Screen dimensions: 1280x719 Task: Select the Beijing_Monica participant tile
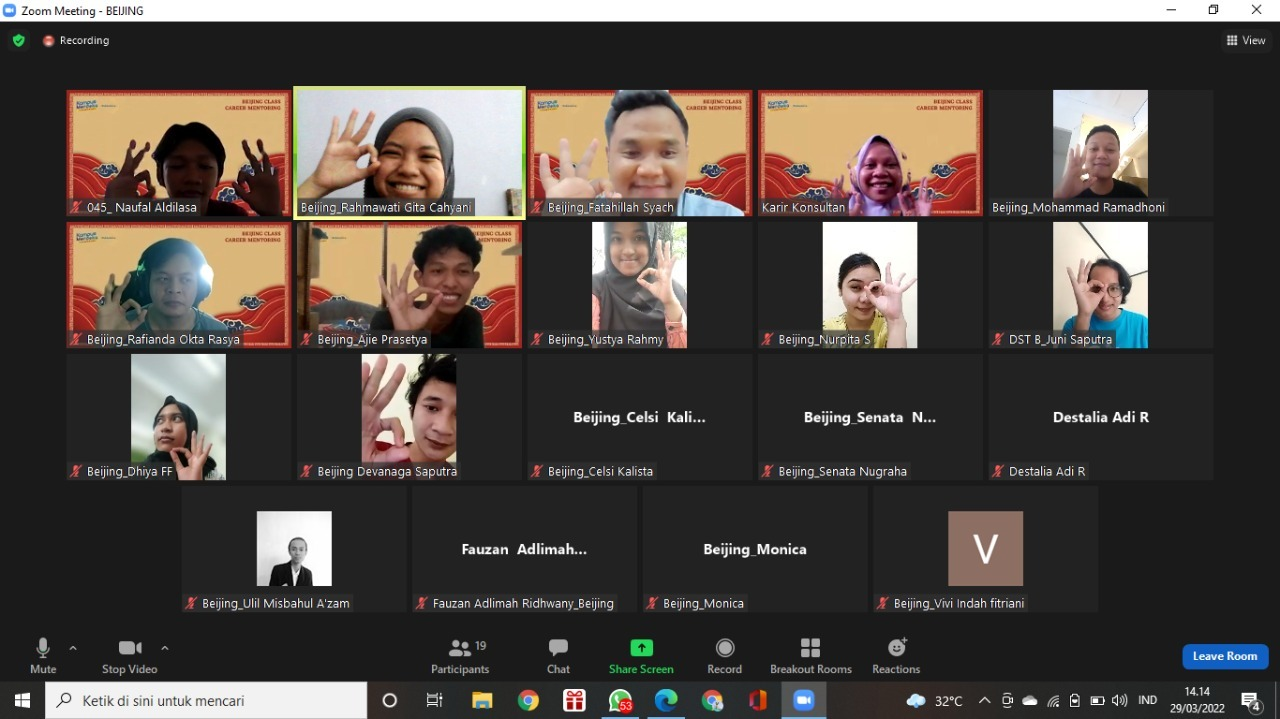point(755,549)
